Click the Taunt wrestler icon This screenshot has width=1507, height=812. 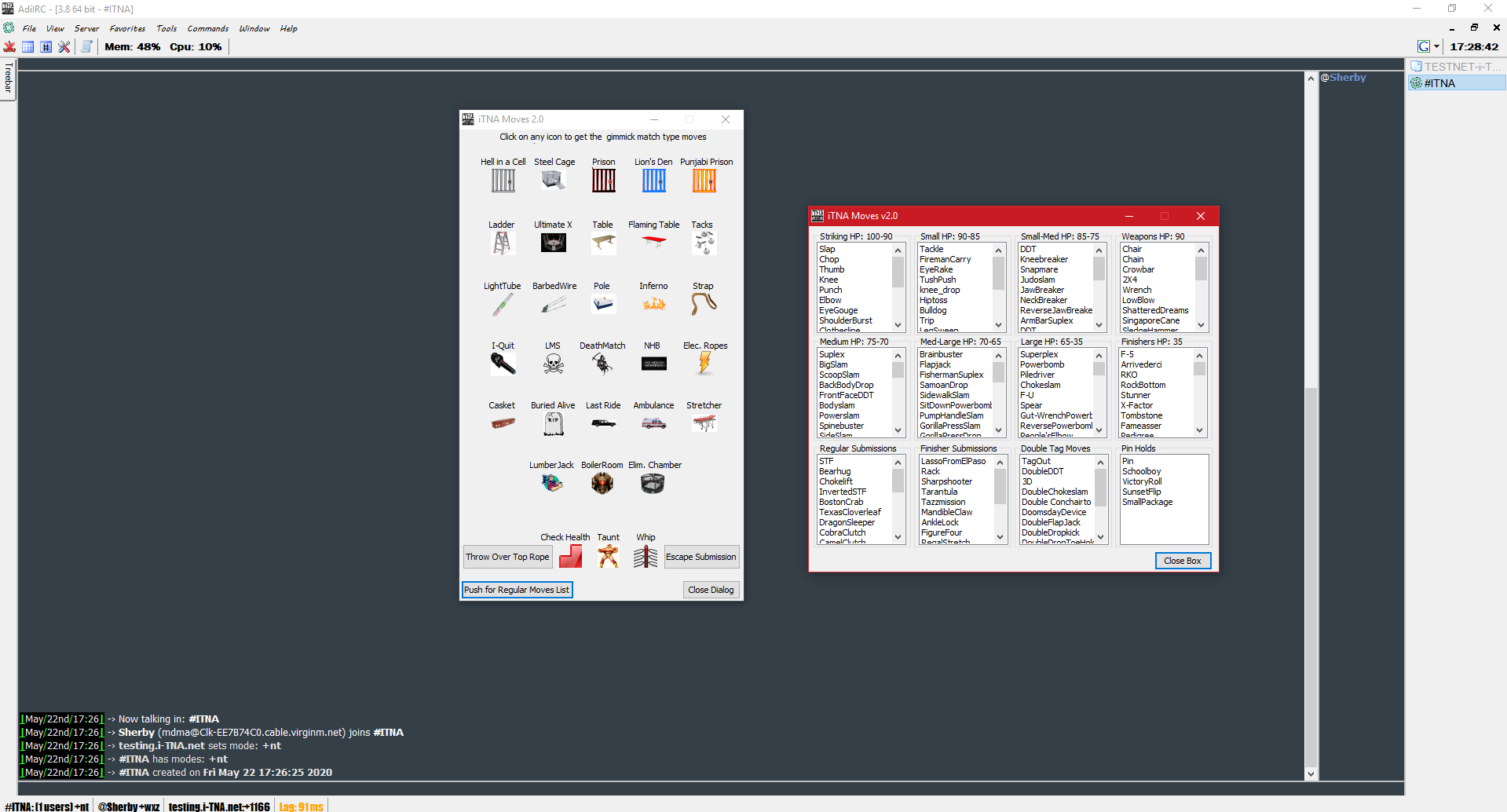click(x=608, y=556)
